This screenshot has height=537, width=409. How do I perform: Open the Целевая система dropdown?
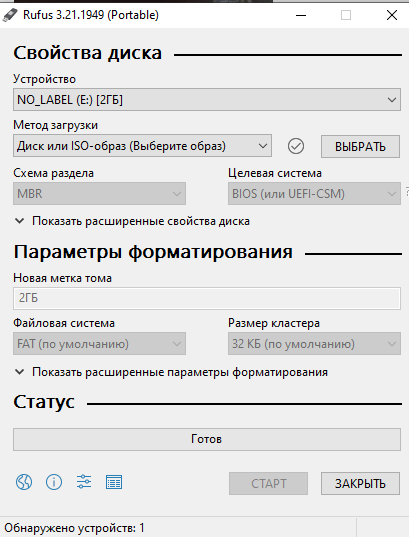[x=314, y=194]
